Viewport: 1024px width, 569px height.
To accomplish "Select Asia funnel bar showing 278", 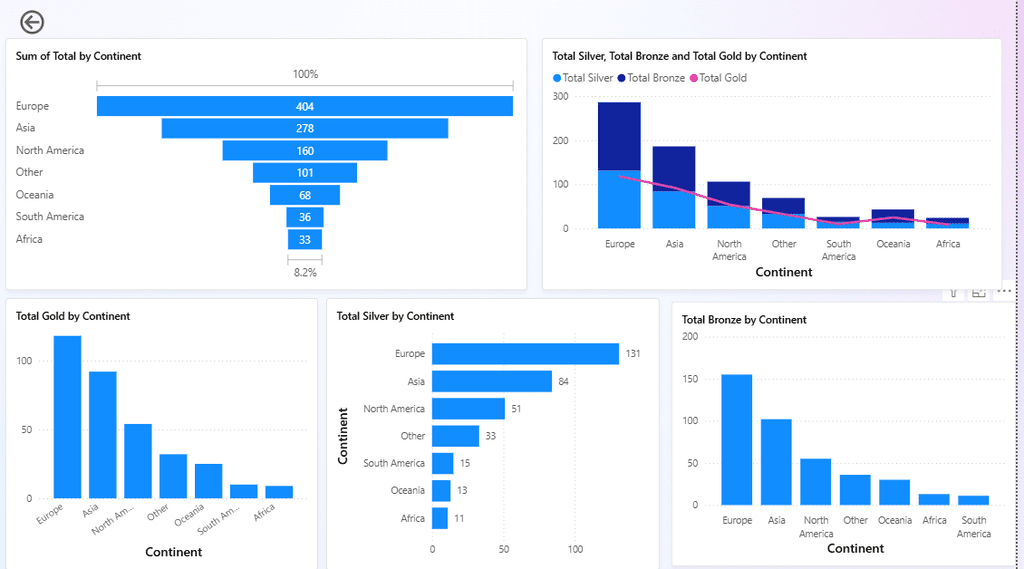I will [x=305, y=128].
